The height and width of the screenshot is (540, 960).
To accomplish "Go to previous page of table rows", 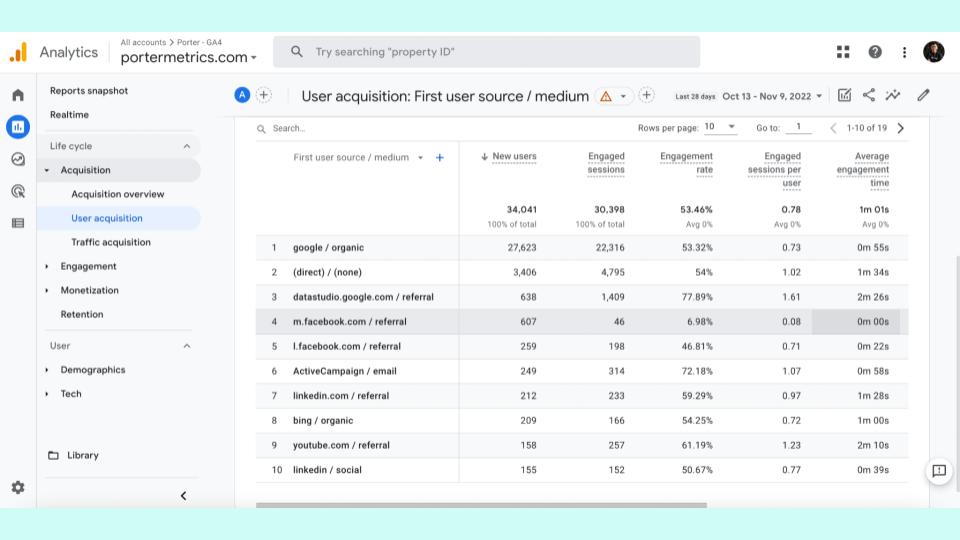I will (x=833, y=128).
